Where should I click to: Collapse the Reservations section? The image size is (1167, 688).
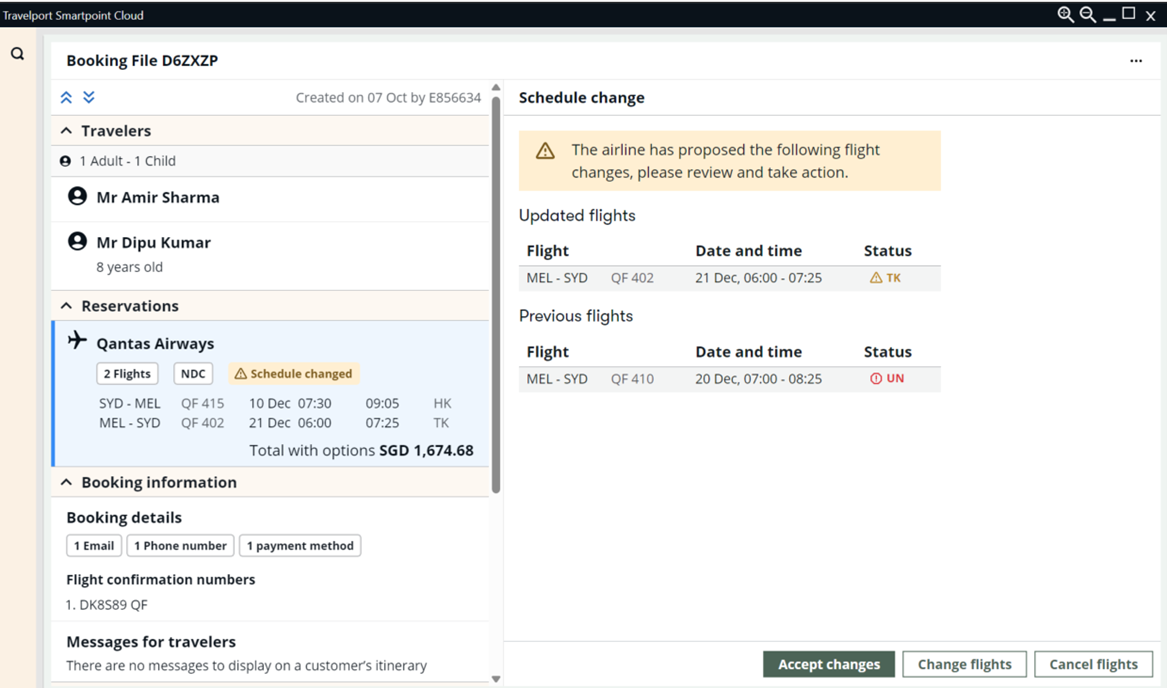[x=66, y=306]
